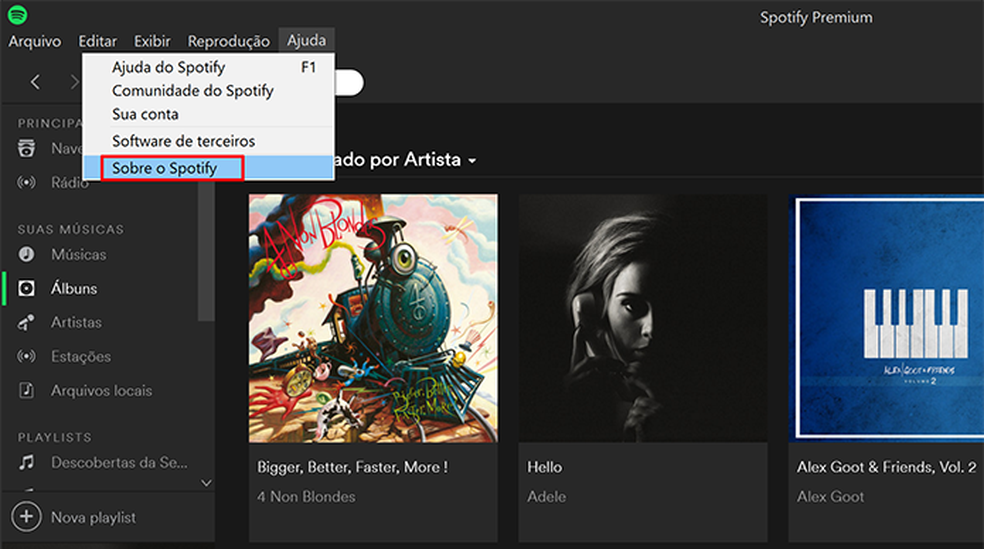Open Músicas in the sidebar
The height and width of the screenshot is (549, 984).
(x=78, y=255)
